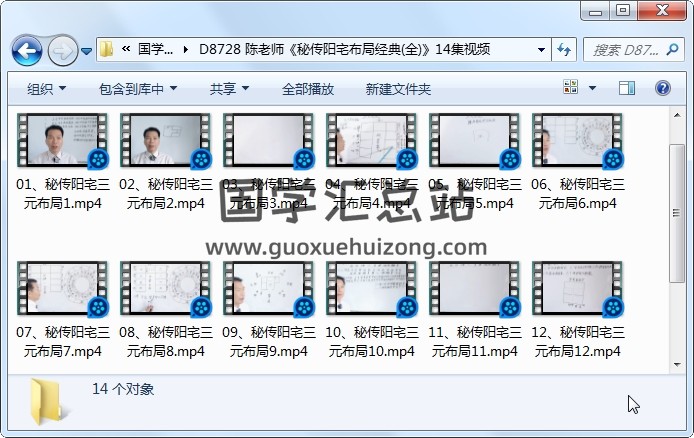
Task: Toggle the preview pane button
Action: tap(627, 89)
